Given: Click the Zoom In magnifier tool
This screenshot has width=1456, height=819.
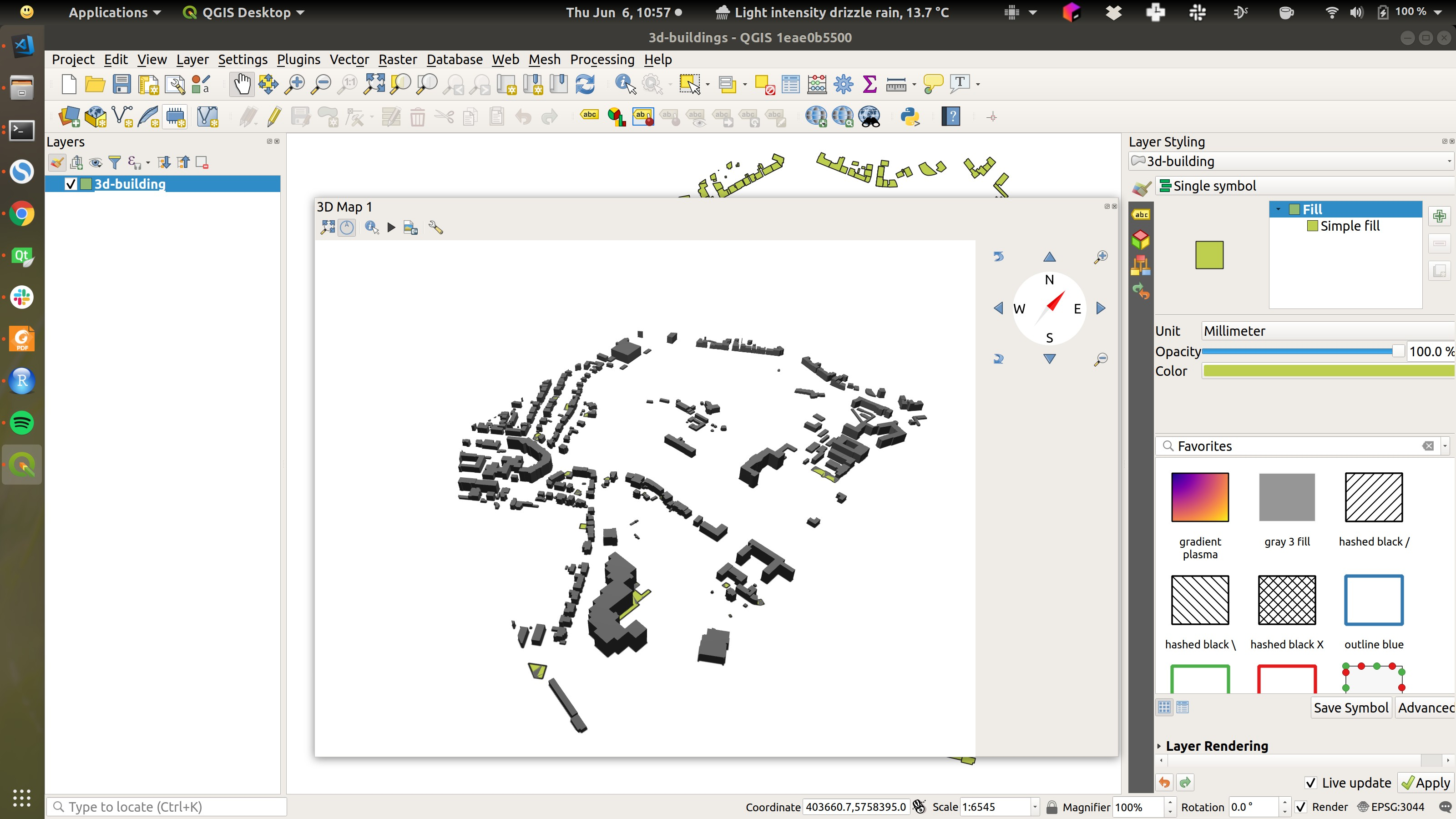Looking at the screenshot, I should (294, 85).
